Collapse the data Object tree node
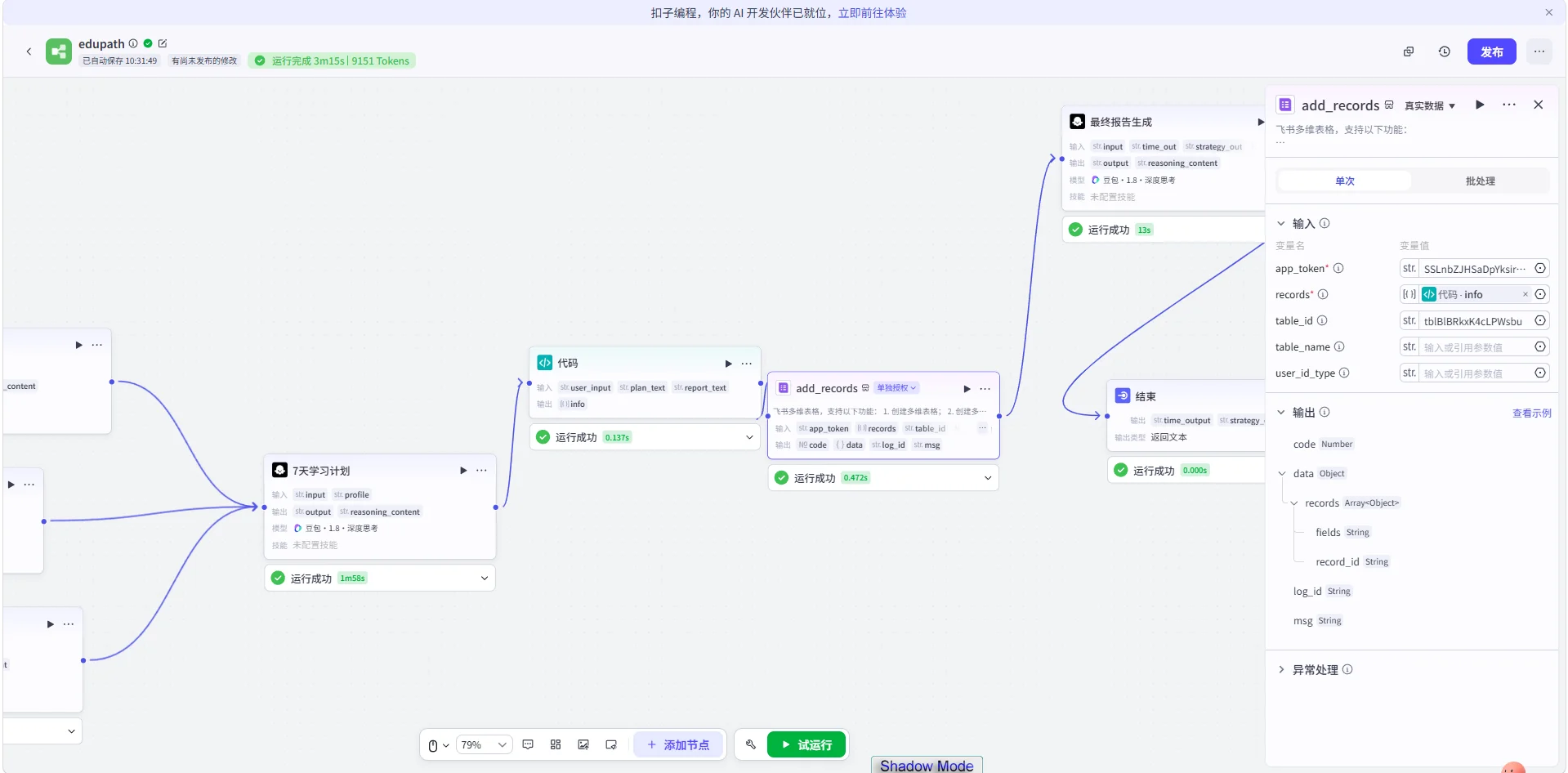1568x773 pixels. (x=1282, y=473)
